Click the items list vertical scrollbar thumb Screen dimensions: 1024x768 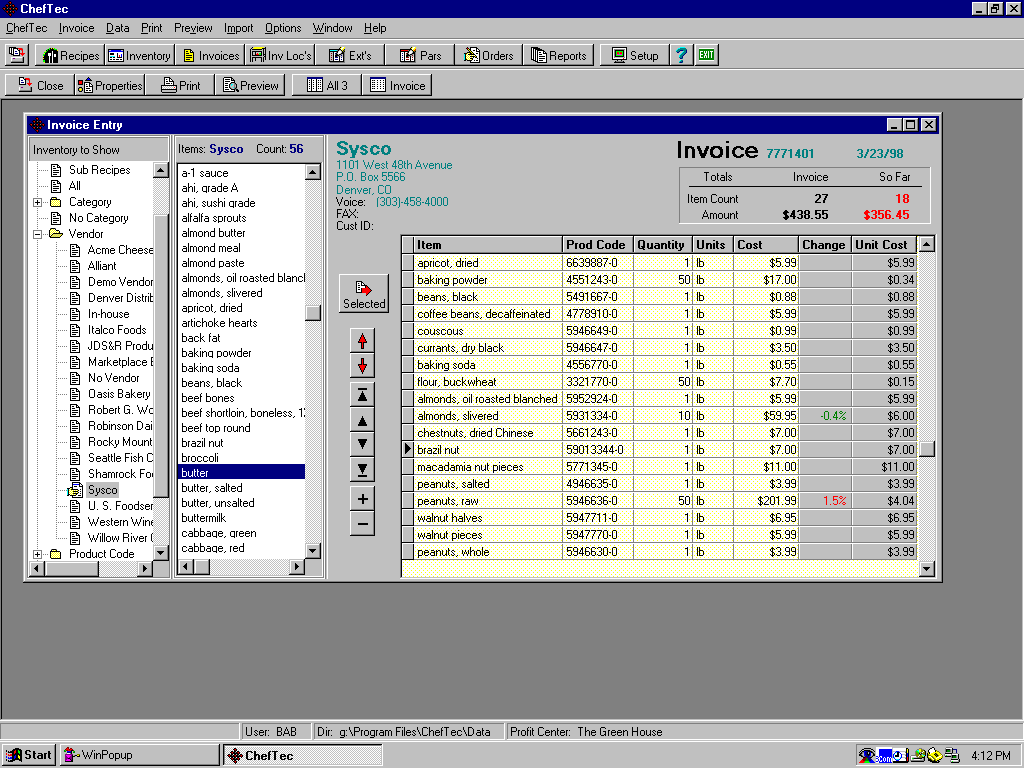(x=313, y=313)
